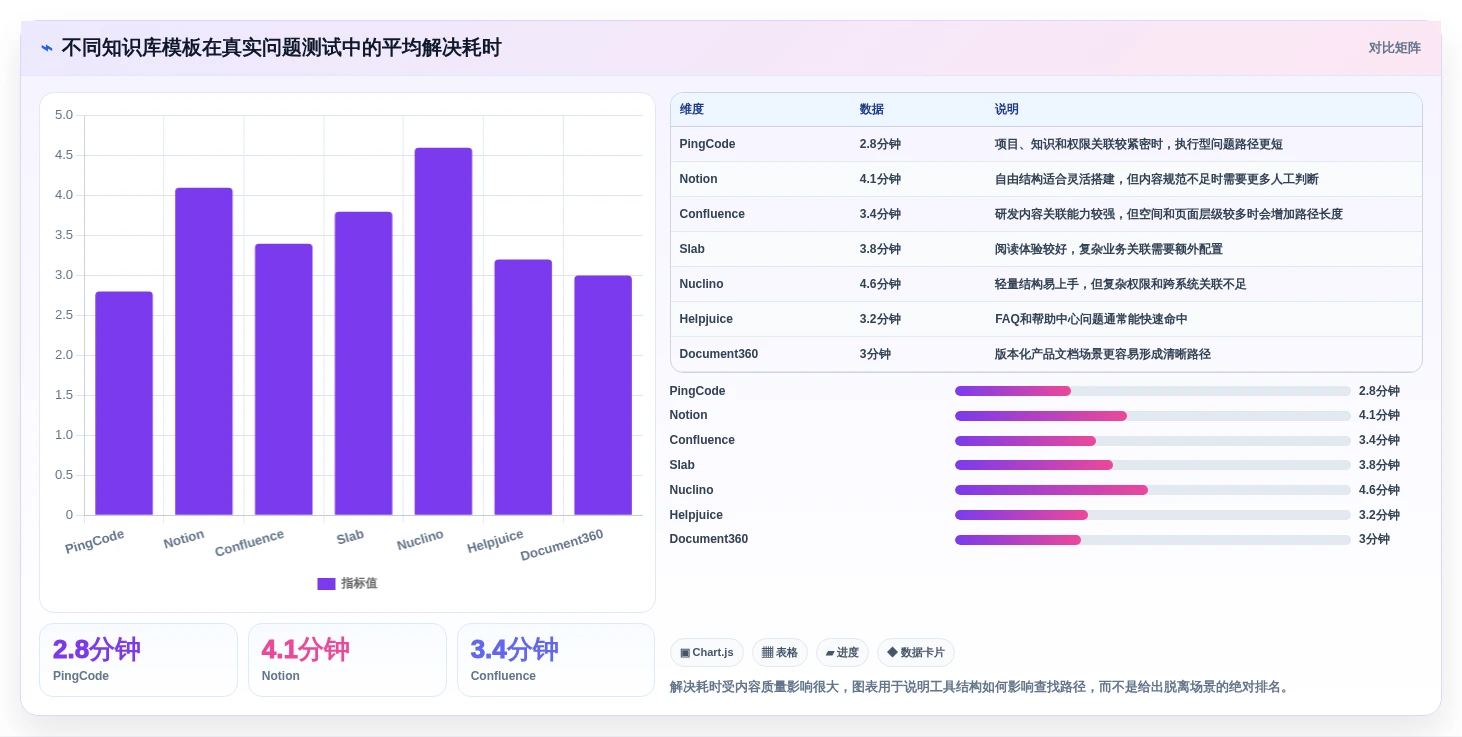
Task: Click the 表格 tag chip
Action: tap(780, 653)
